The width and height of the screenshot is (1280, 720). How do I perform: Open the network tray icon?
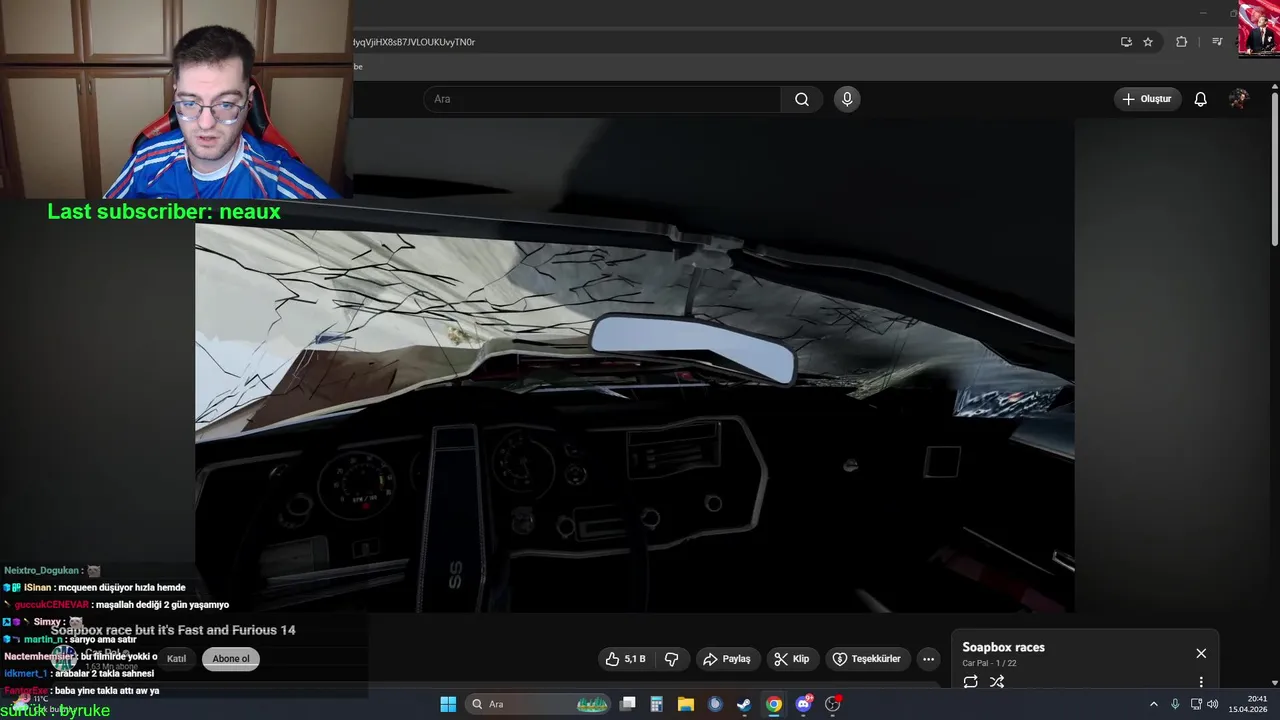[1196, 704]
